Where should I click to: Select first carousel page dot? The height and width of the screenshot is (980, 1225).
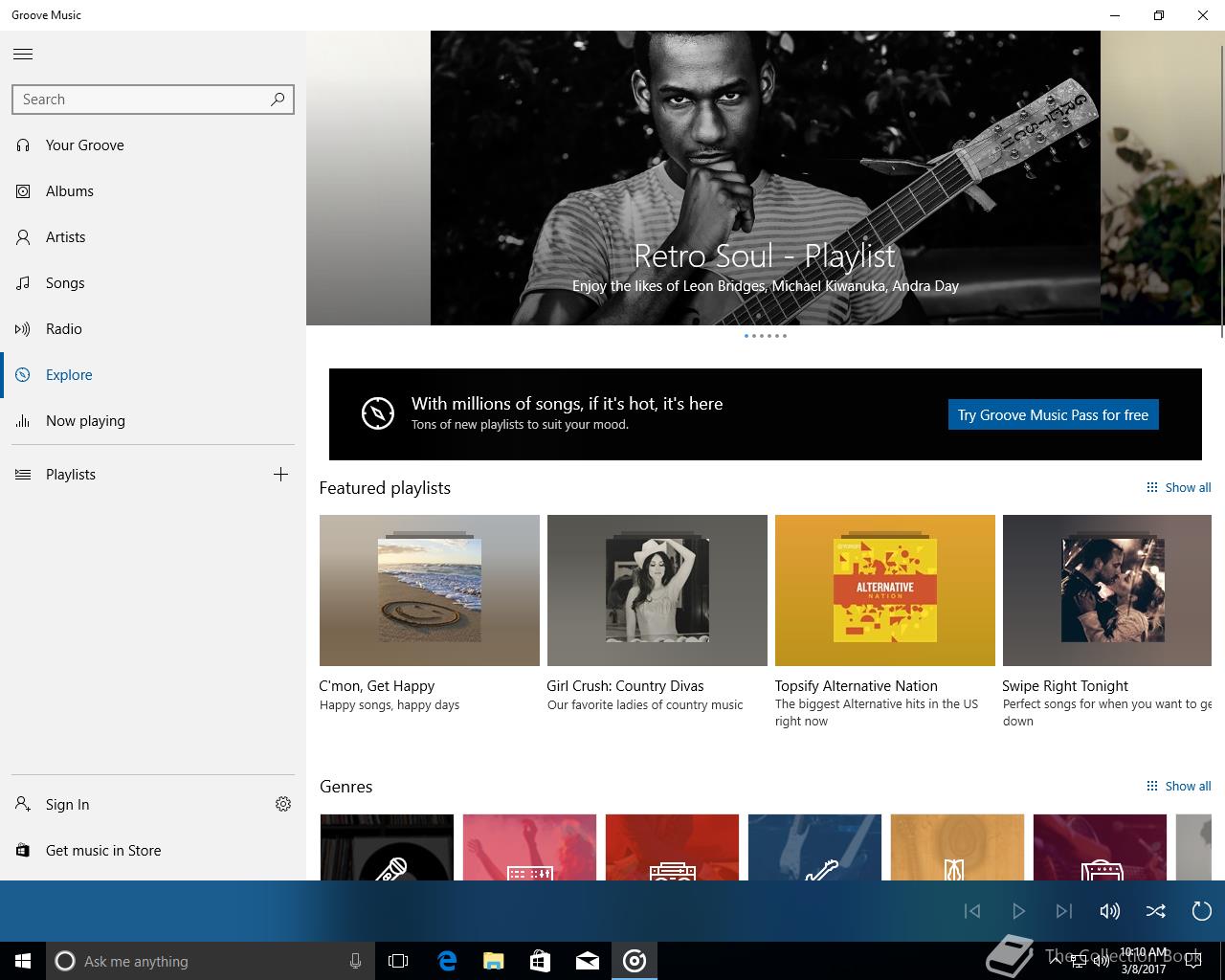(x=746, y=336)
